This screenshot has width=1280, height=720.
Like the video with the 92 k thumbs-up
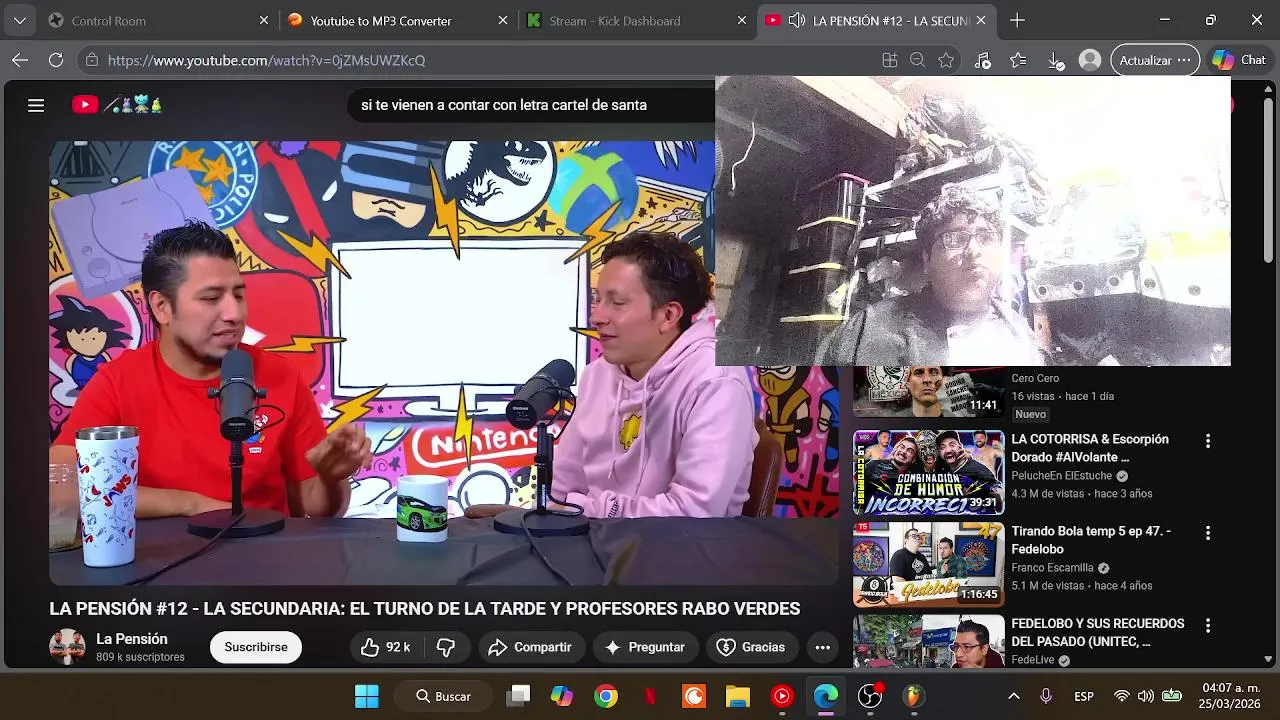[x=386, y=647]
